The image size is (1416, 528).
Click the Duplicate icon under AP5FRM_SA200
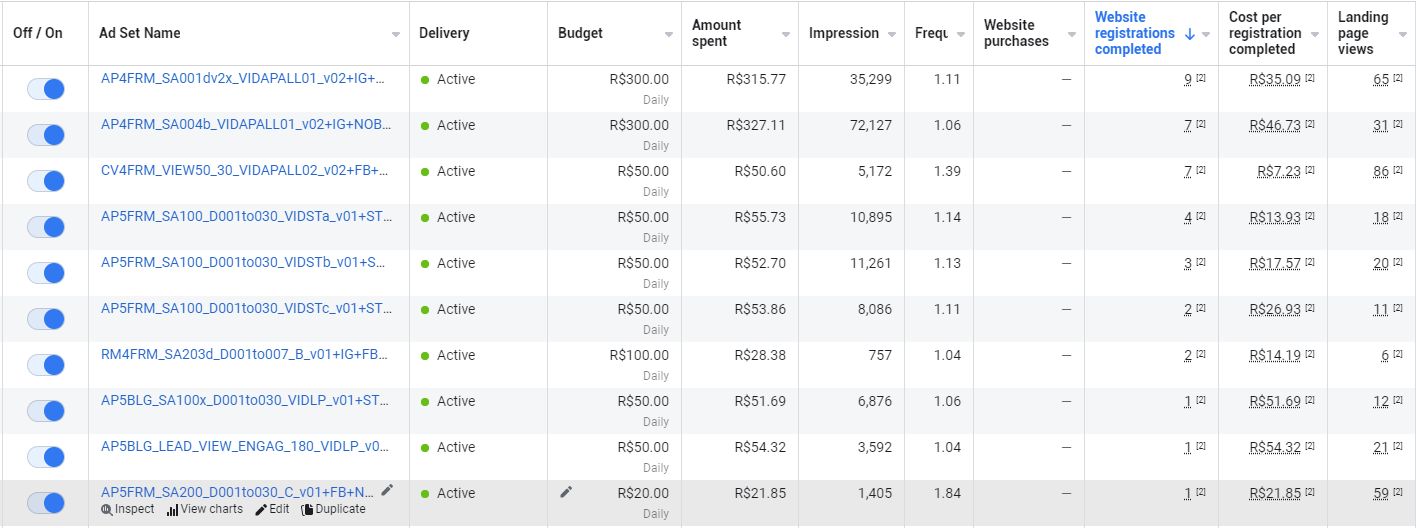(x=307, y=510)
